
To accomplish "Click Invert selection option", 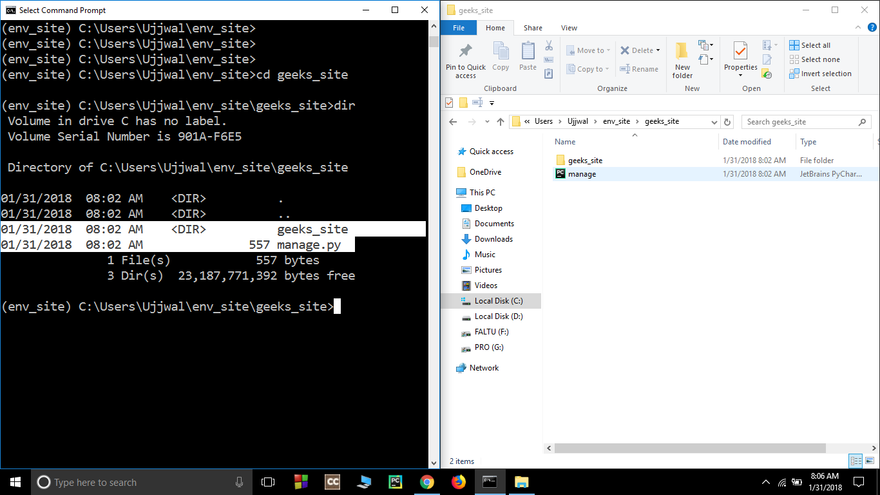I will [x=820, y=74].
